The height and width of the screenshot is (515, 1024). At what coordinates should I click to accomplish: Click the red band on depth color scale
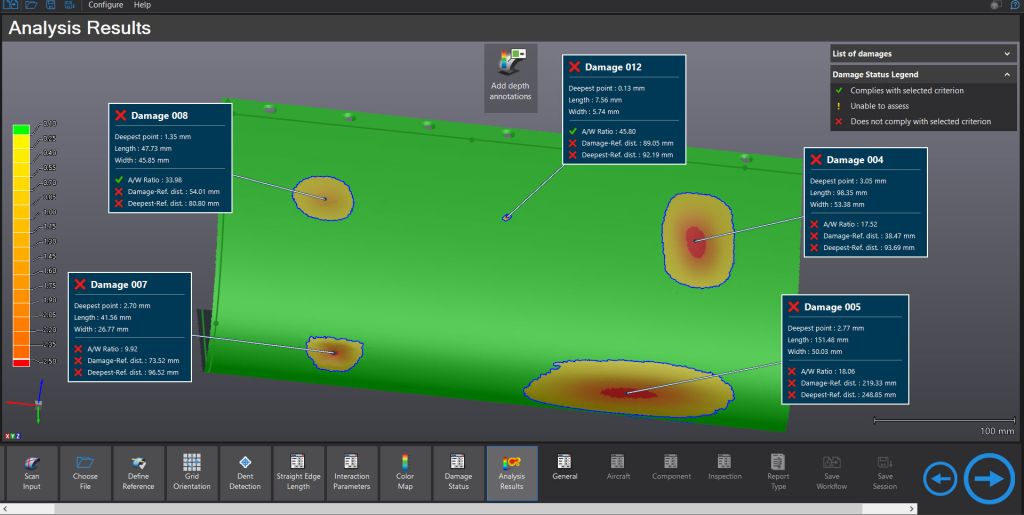[21, 361]
